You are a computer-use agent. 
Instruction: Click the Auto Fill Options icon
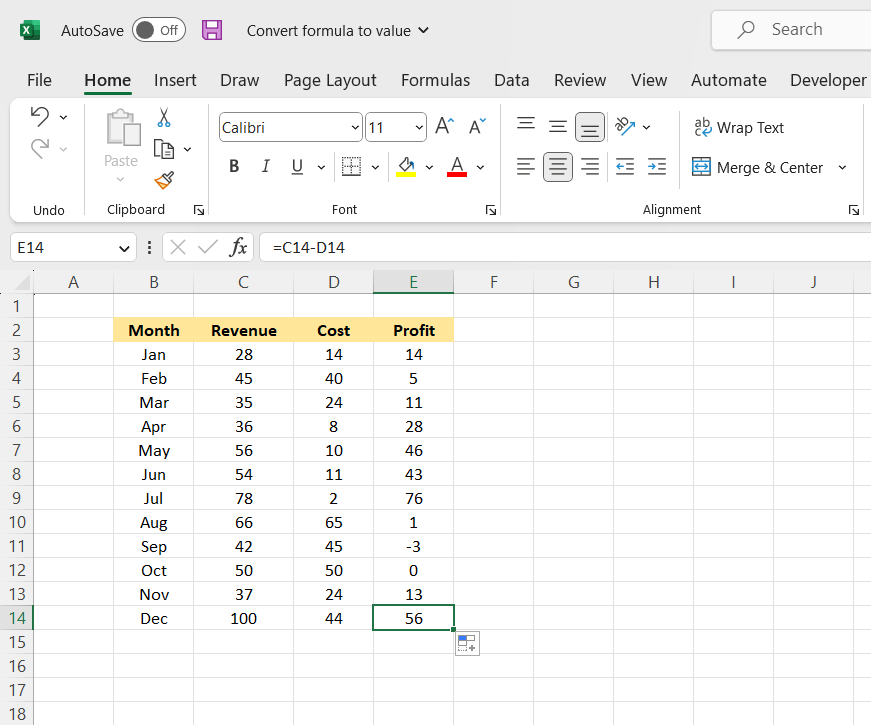pyautogui.click(x=467, y=643)
